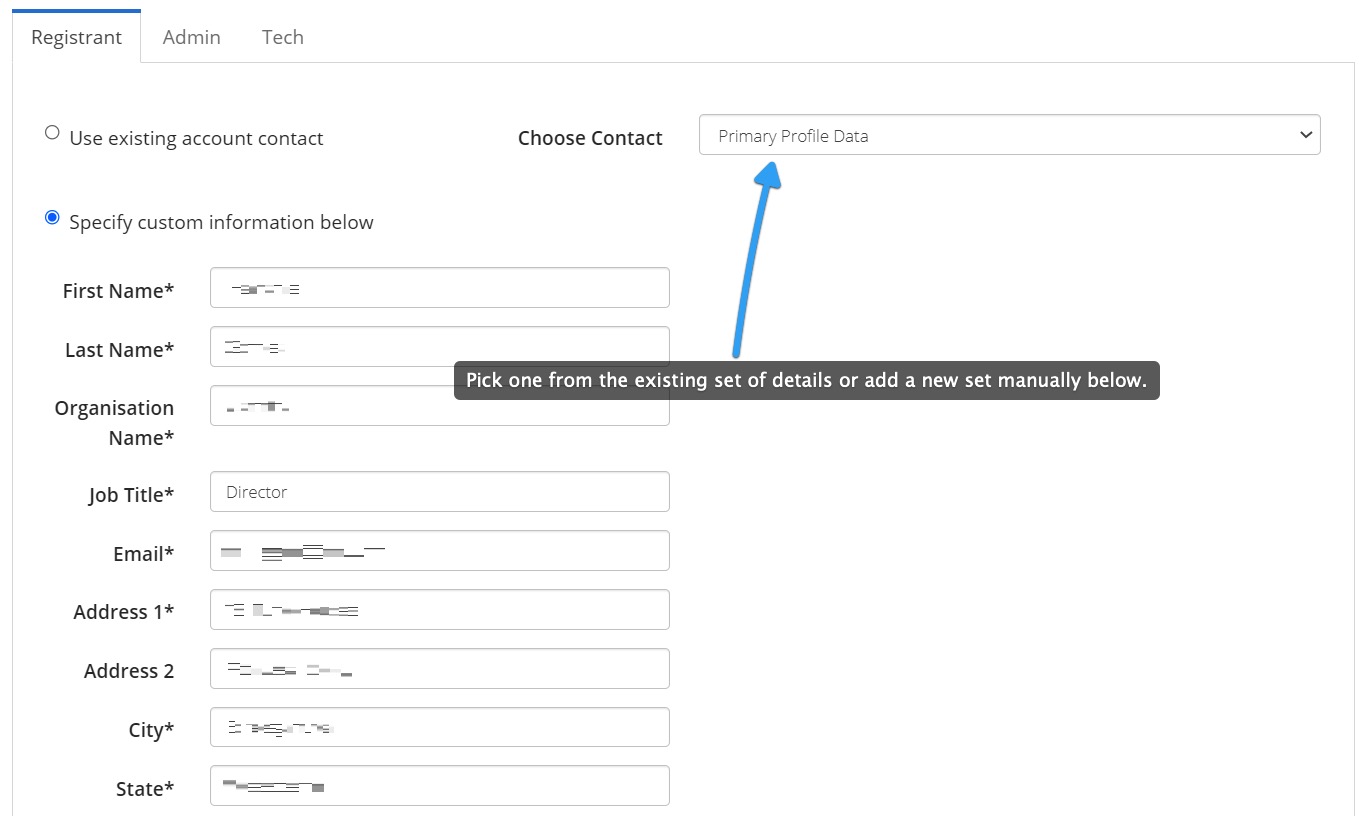The image size is (1372, 816).
Task: Click the blue arrow pointing at dropdown
Action: (x=752, y=260)
